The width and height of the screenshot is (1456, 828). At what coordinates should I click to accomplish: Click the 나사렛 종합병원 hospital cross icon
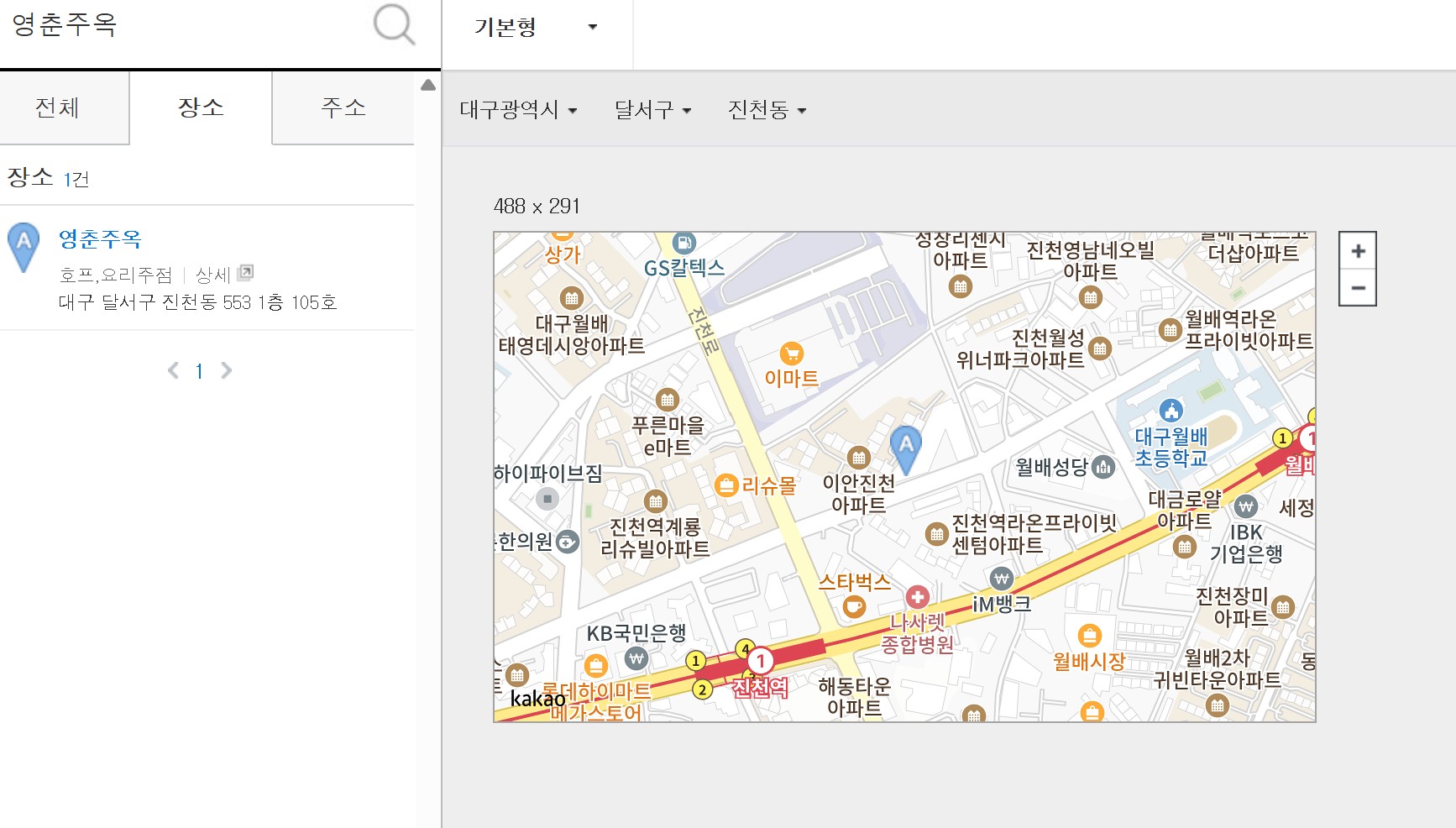pyautogui.click(x=917, y=597)
